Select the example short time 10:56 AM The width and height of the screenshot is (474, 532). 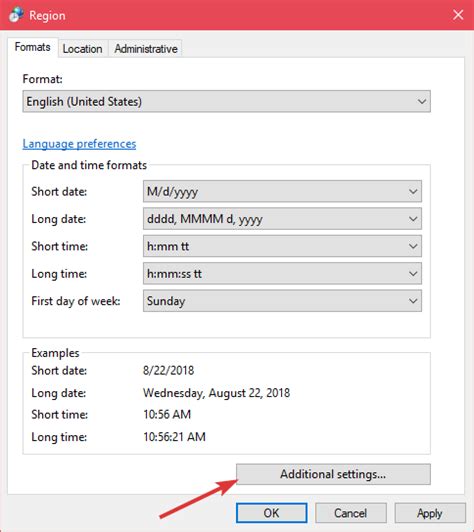click(x=167, y=414)
